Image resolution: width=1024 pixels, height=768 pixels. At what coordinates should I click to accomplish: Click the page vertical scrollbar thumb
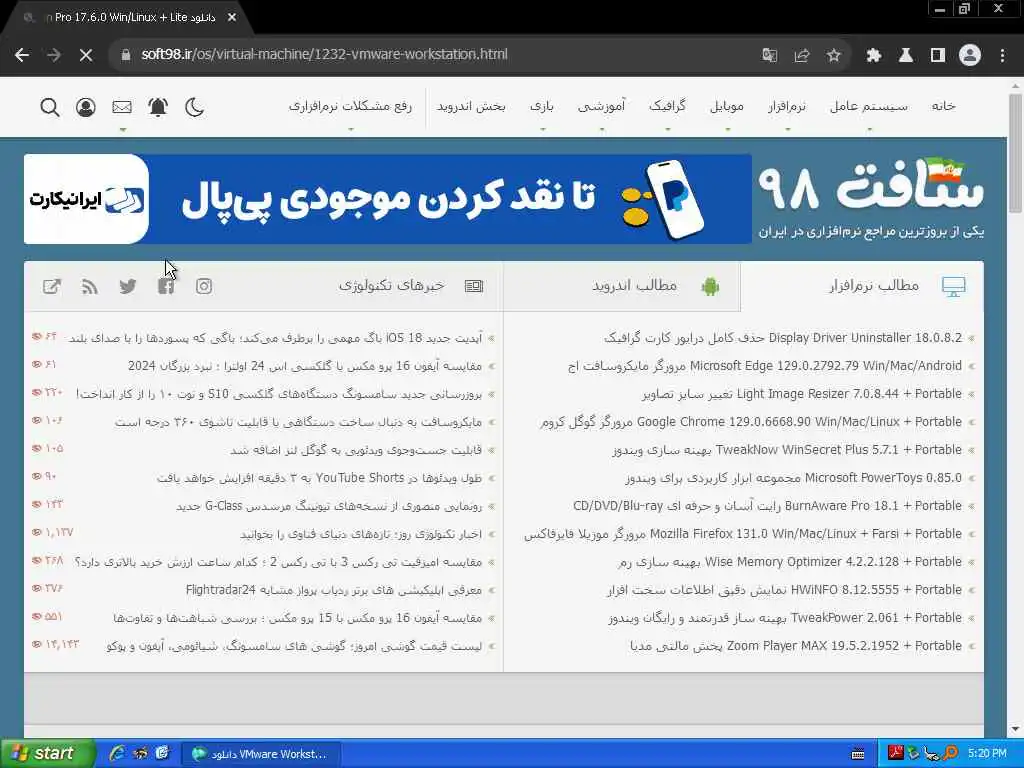1015,153
